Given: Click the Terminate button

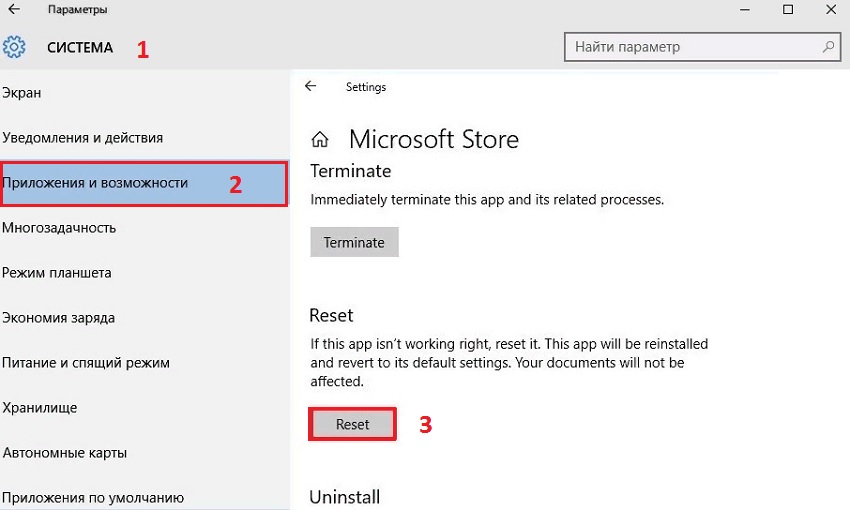Looking at the screenshot, I should coord(354,242).
